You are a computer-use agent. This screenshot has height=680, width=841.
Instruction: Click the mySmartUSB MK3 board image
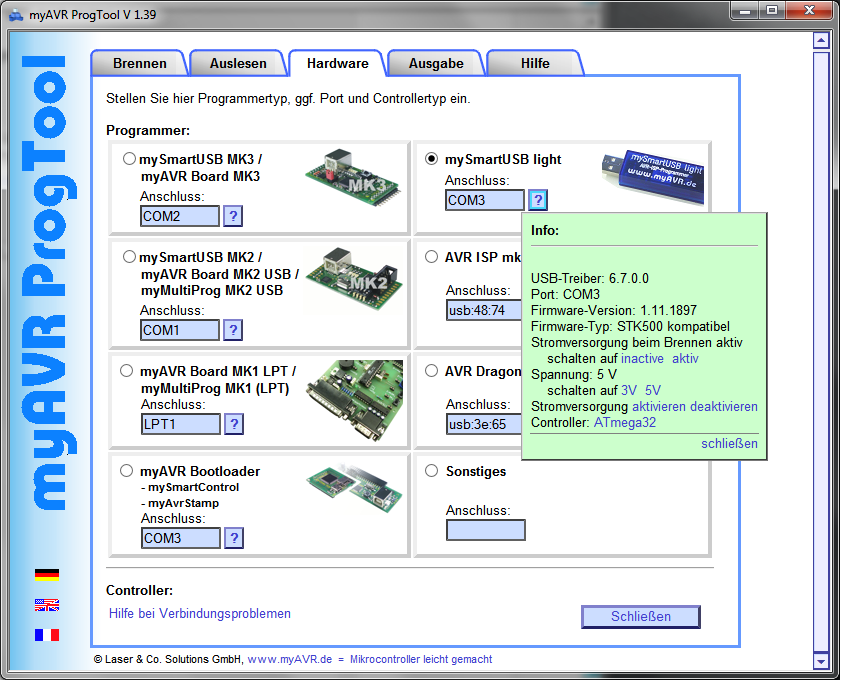click(x=353, y=178)
